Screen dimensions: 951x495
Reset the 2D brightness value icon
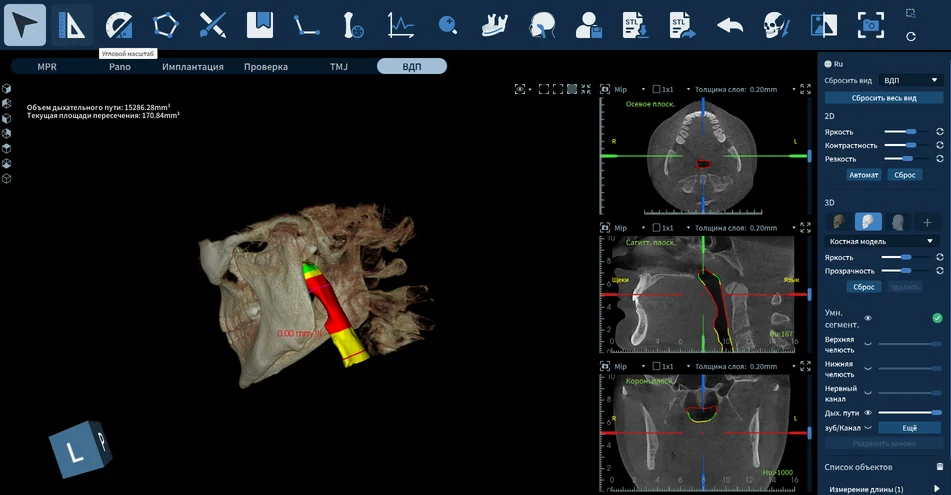pos(939,132)
